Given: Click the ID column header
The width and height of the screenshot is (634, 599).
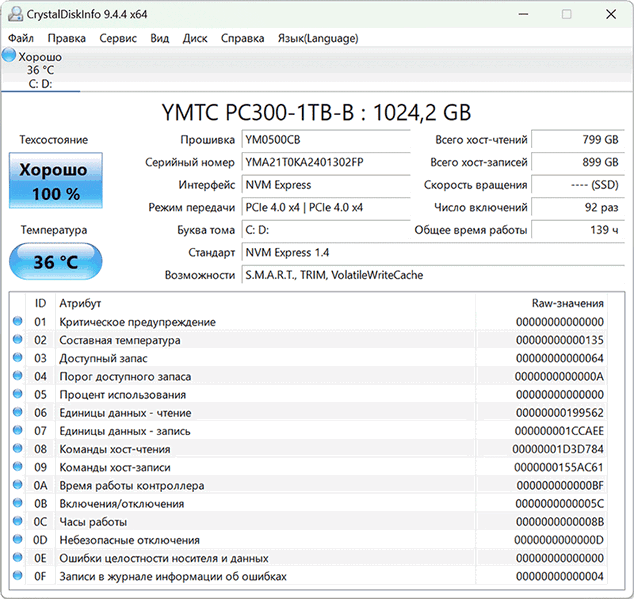Looking at the screenshot, I should pyautogui.click(x=40, y=303).
